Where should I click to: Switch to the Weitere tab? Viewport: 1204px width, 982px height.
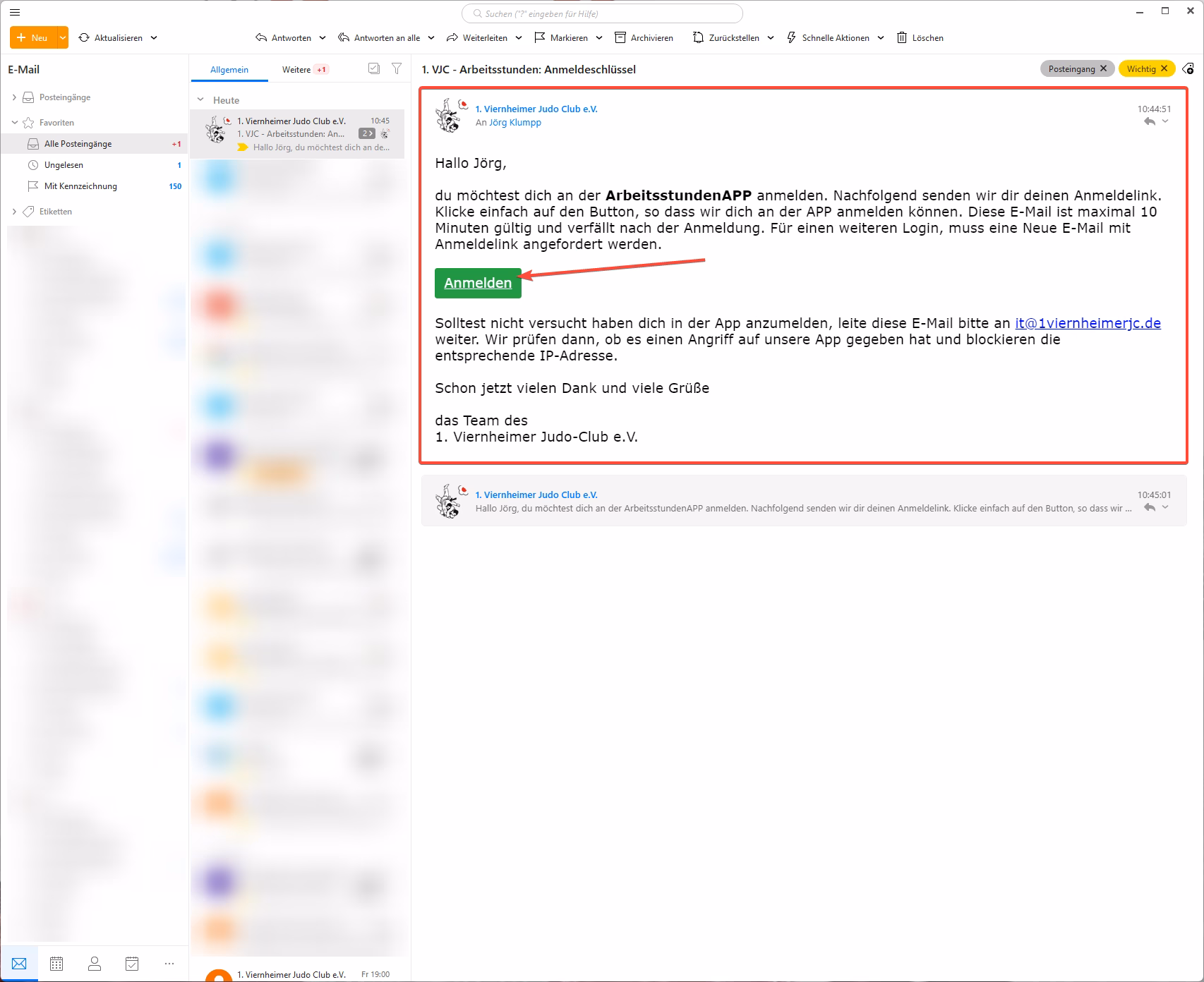296,69
